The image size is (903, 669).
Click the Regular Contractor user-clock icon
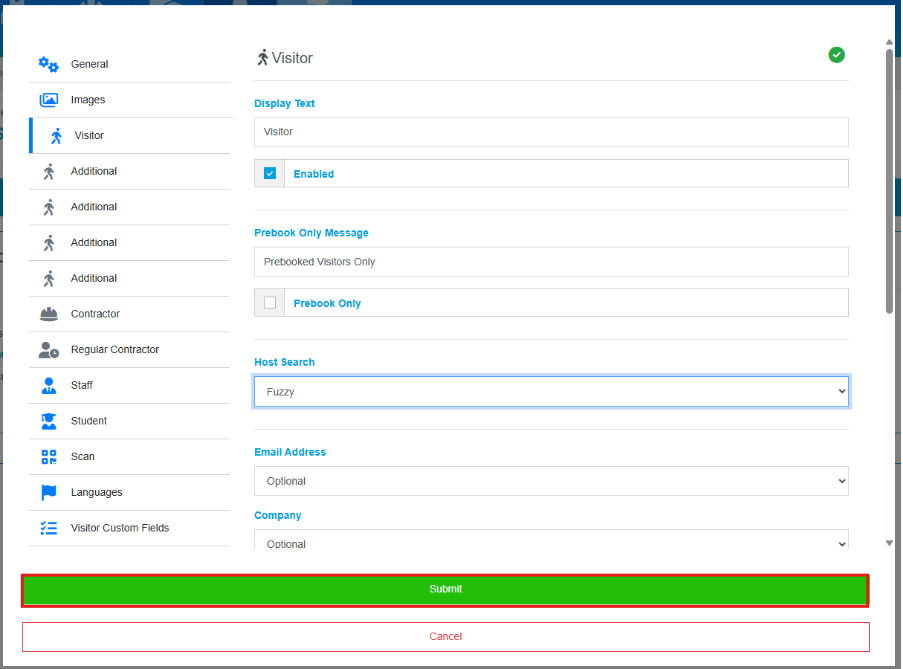[48, 350]
